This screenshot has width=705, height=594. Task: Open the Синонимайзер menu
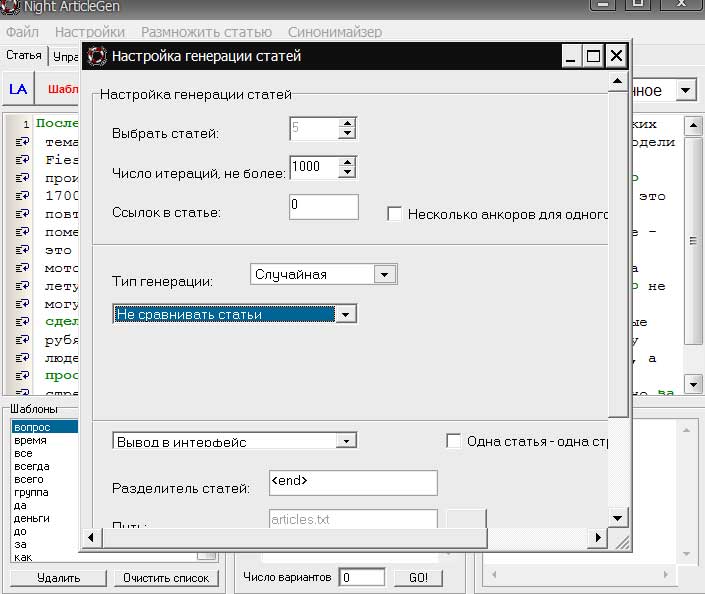[335, 32]
